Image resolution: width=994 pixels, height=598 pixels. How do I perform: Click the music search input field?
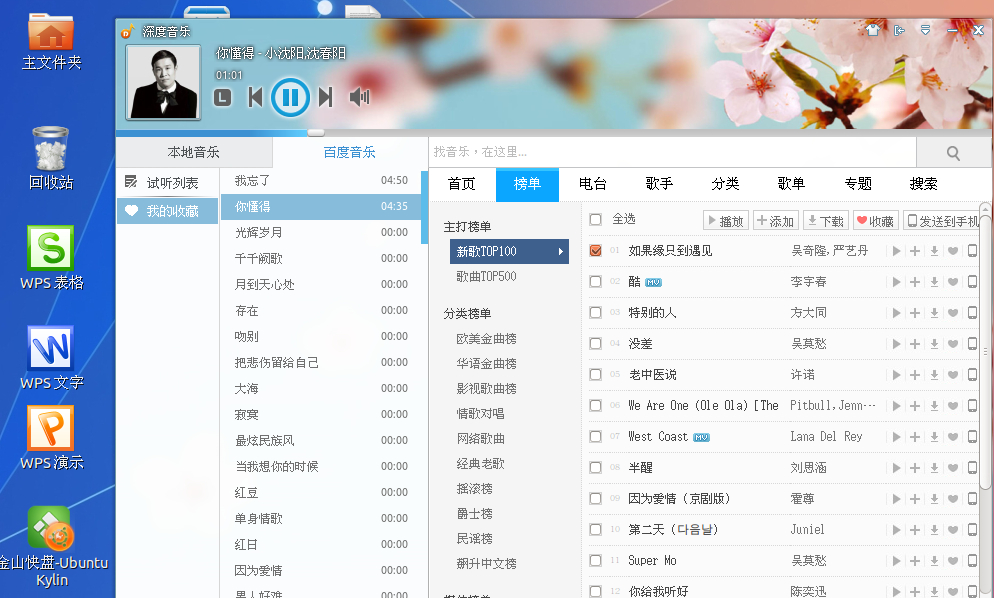tap(673, 153)
